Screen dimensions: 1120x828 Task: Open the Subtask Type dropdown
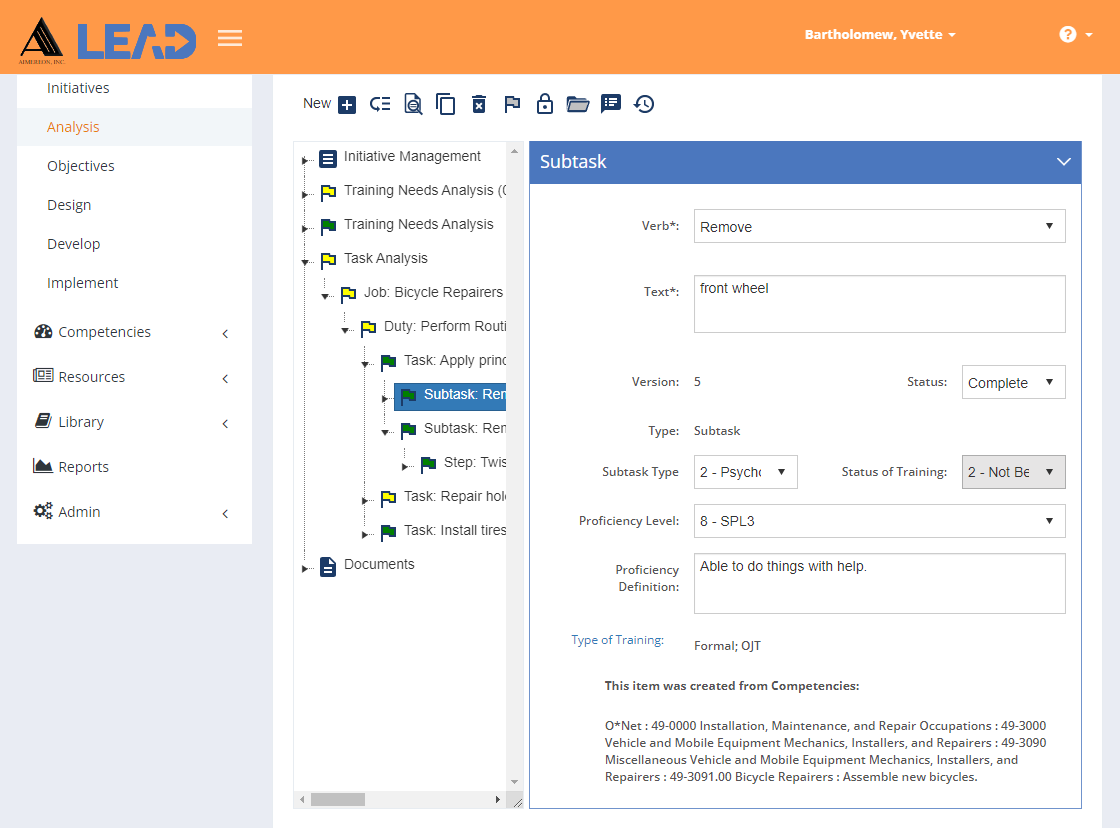(745, 472)
